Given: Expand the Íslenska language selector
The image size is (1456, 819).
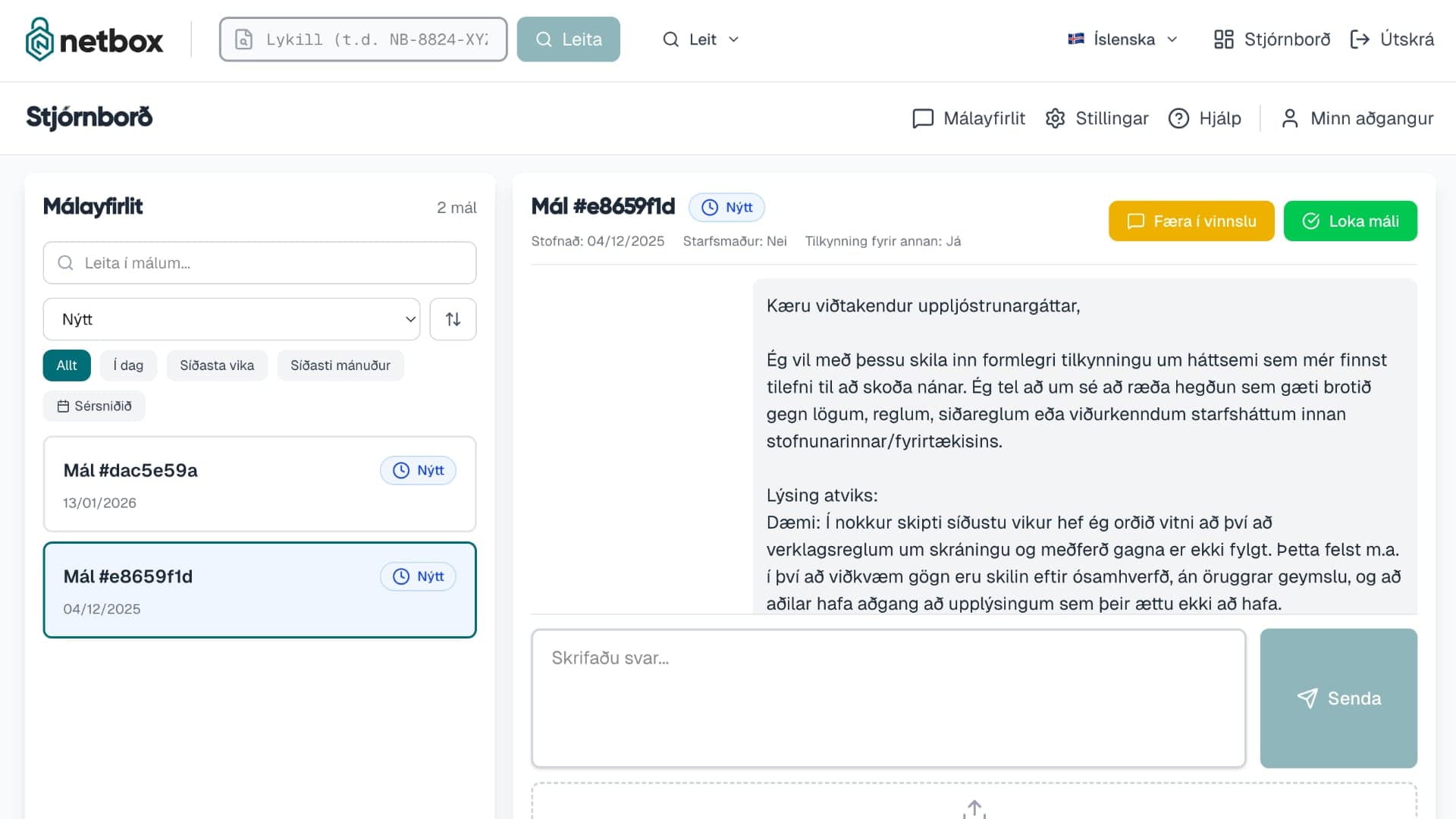Looking at the screenshot, I should tap(1122, 39).
